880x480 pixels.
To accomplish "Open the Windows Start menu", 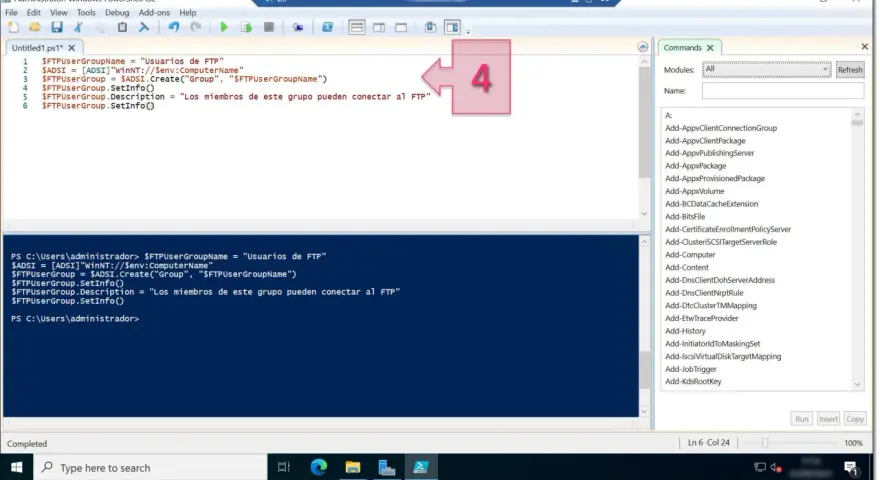I will [16, 467].
